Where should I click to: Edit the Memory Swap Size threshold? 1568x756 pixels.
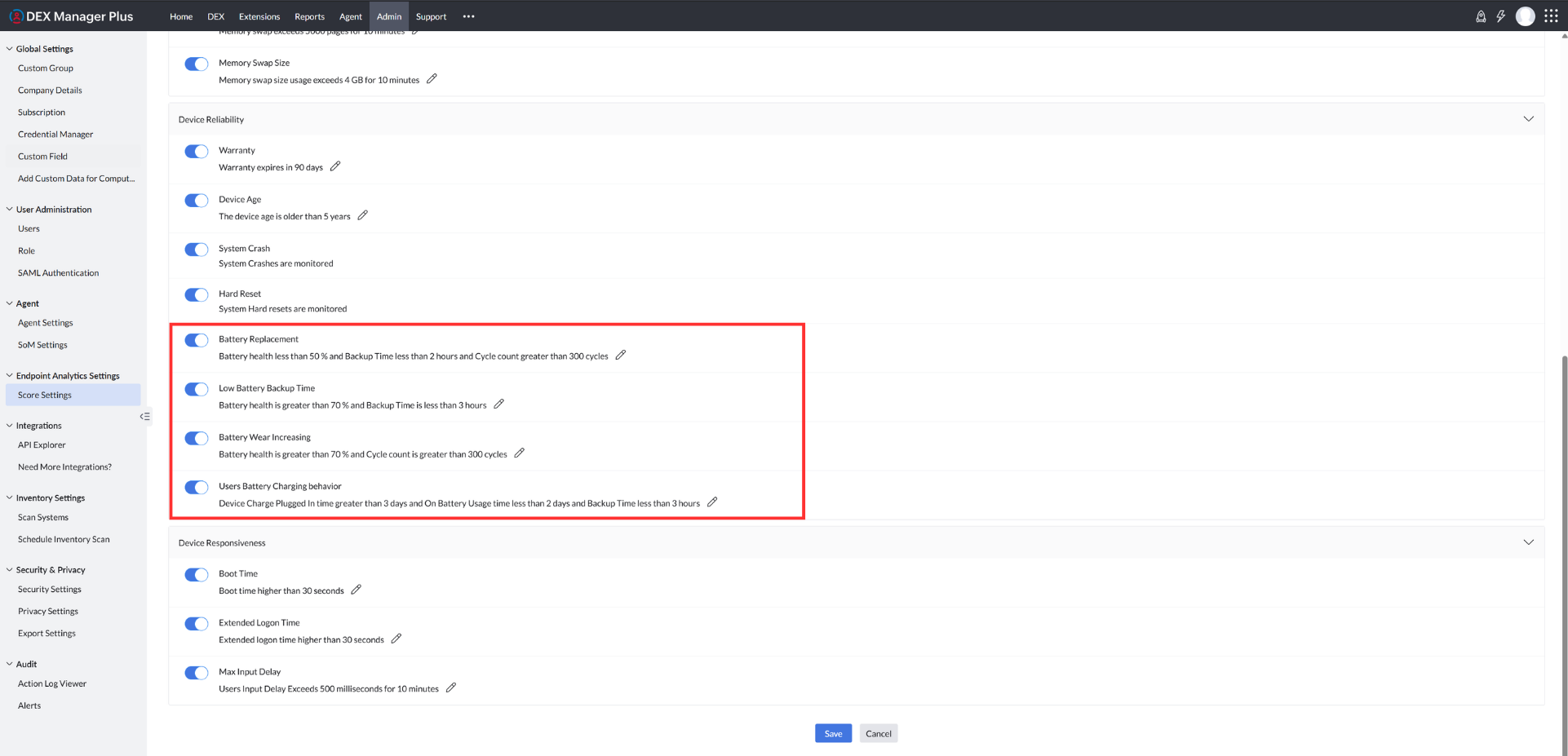[x=432, y=79]
